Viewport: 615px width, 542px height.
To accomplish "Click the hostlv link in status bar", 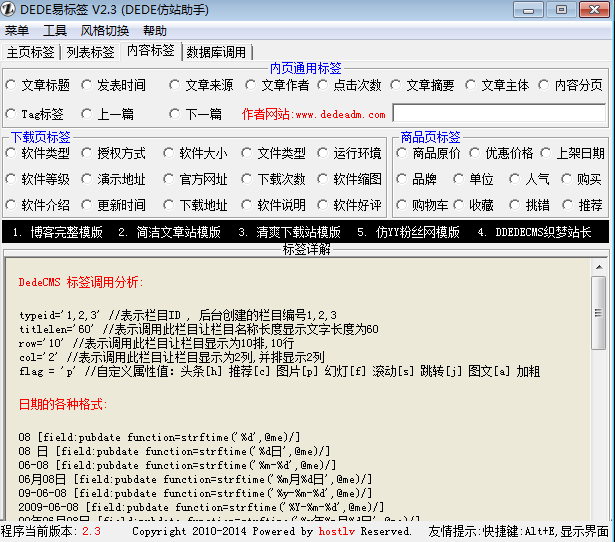I will pos(337,532).
